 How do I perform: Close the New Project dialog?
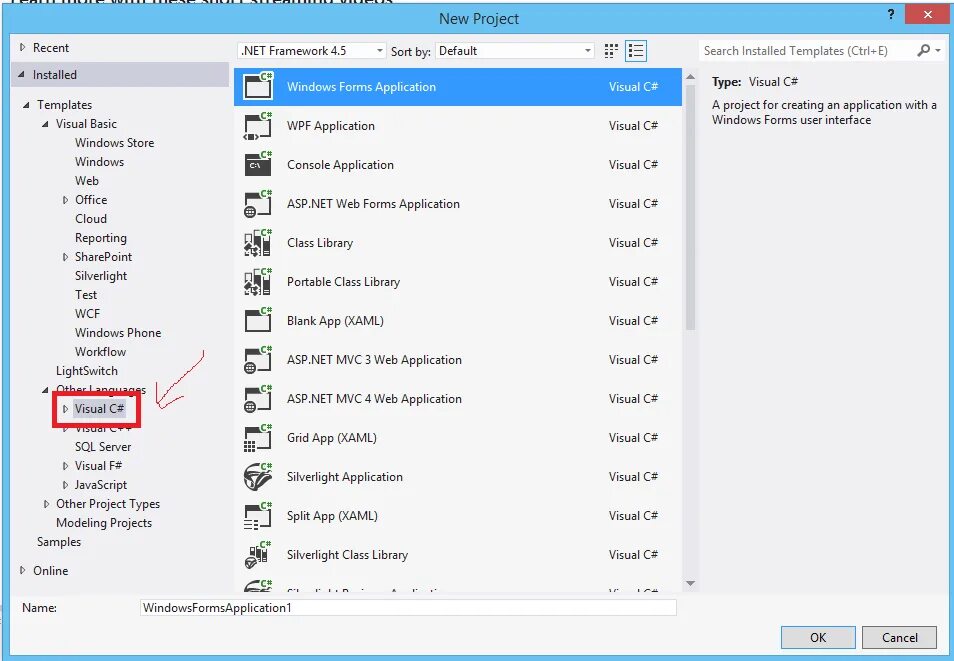coord(927,14)
